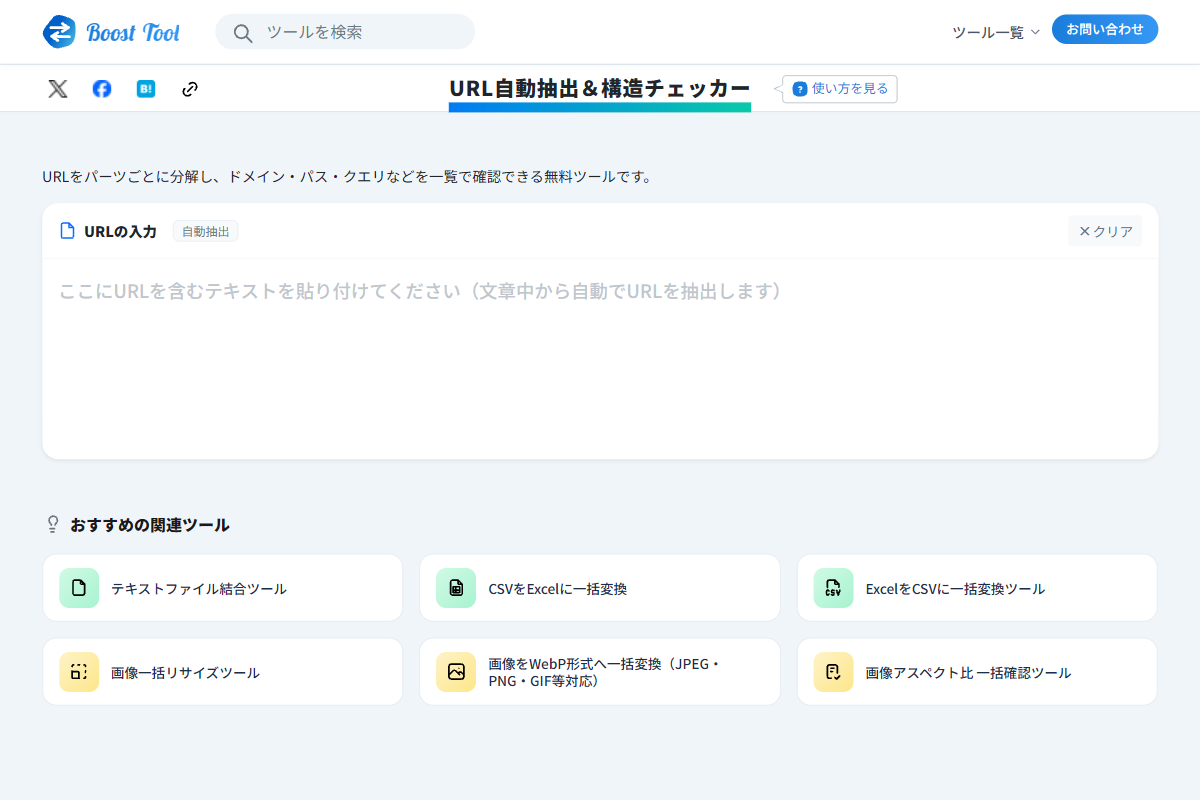This screenshot has height=800, width=1200.
Task: Focus the ツールを検索 search field
Action: coord(345,32)
